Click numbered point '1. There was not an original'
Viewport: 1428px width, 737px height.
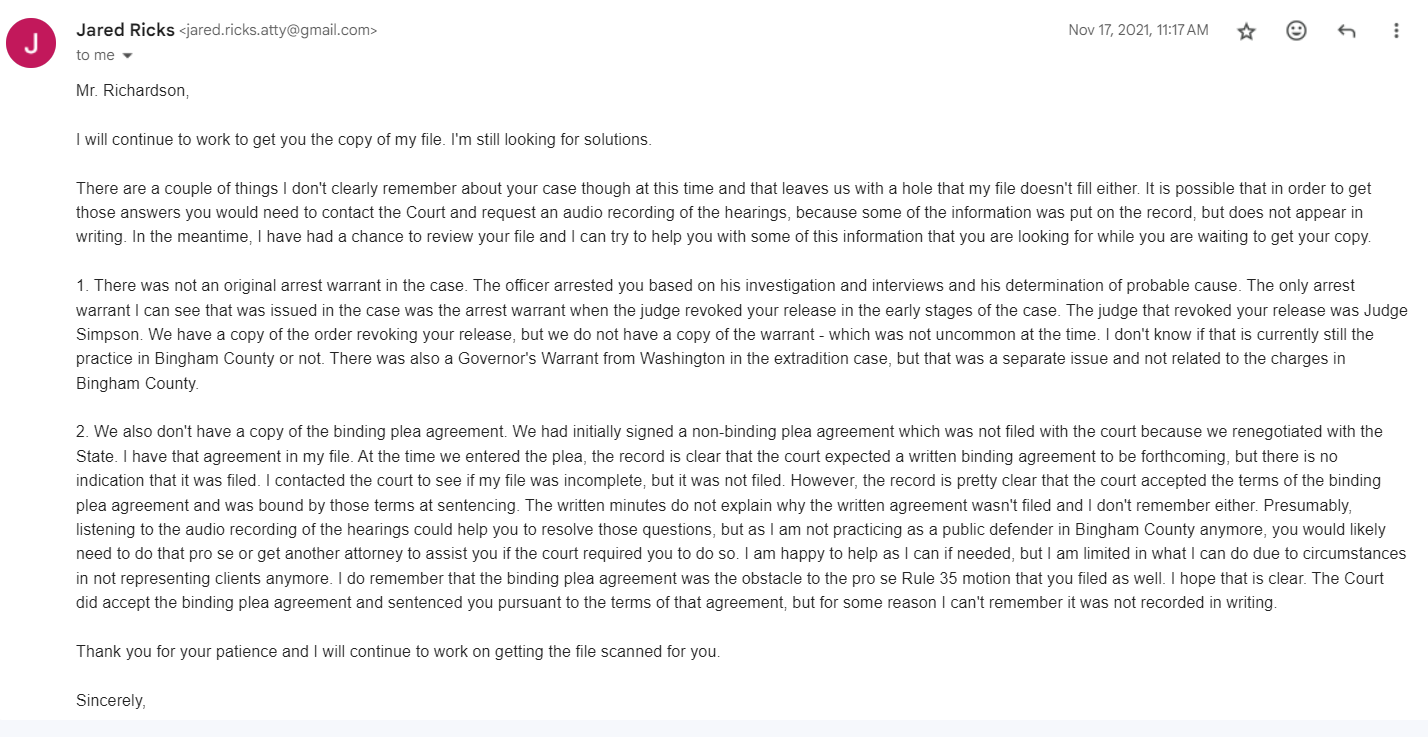tap(742, 335)
